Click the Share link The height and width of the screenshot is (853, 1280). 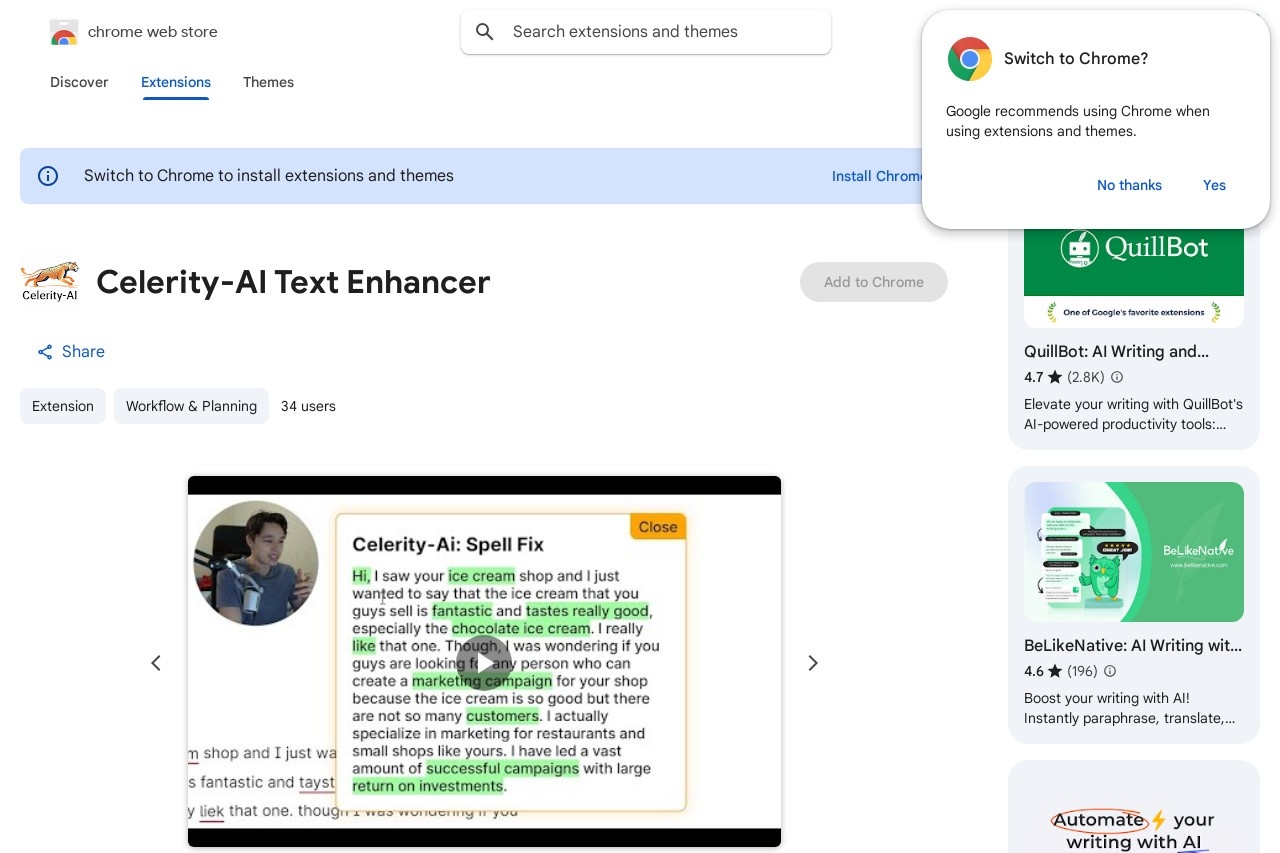click(x=71, y=352)
